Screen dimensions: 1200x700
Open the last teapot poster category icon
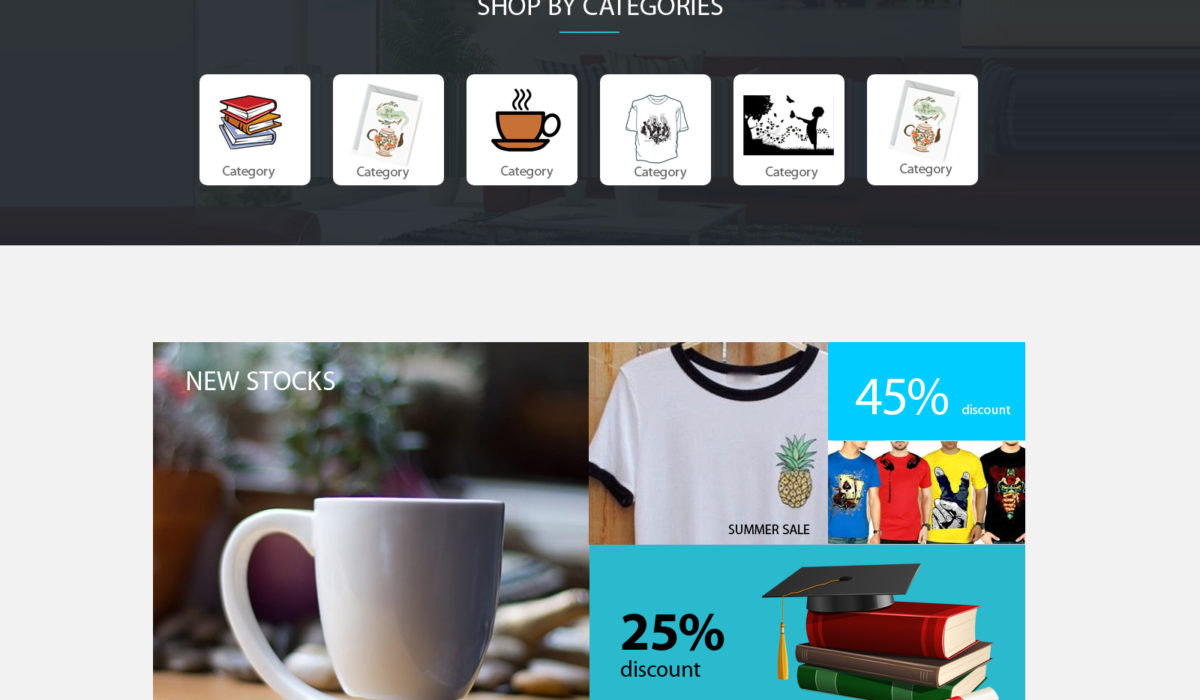923,120
